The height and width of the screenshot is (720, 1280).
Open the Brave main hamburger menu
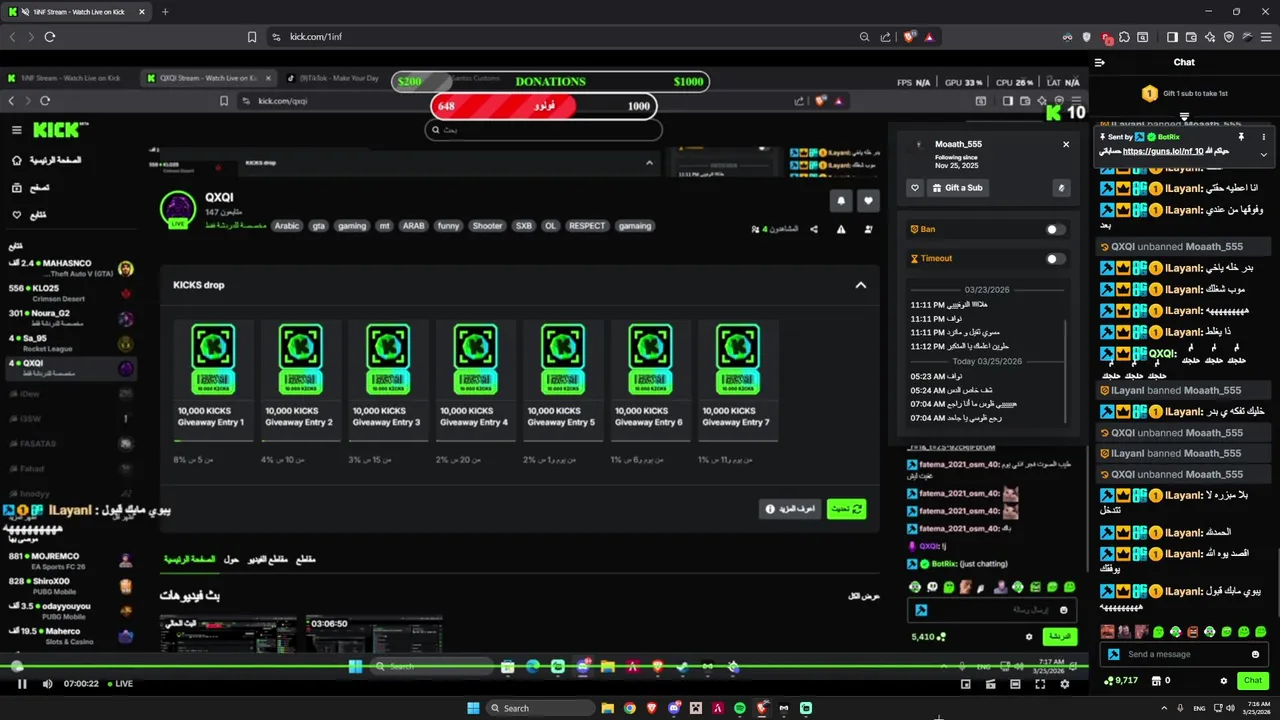point(1264,36)
